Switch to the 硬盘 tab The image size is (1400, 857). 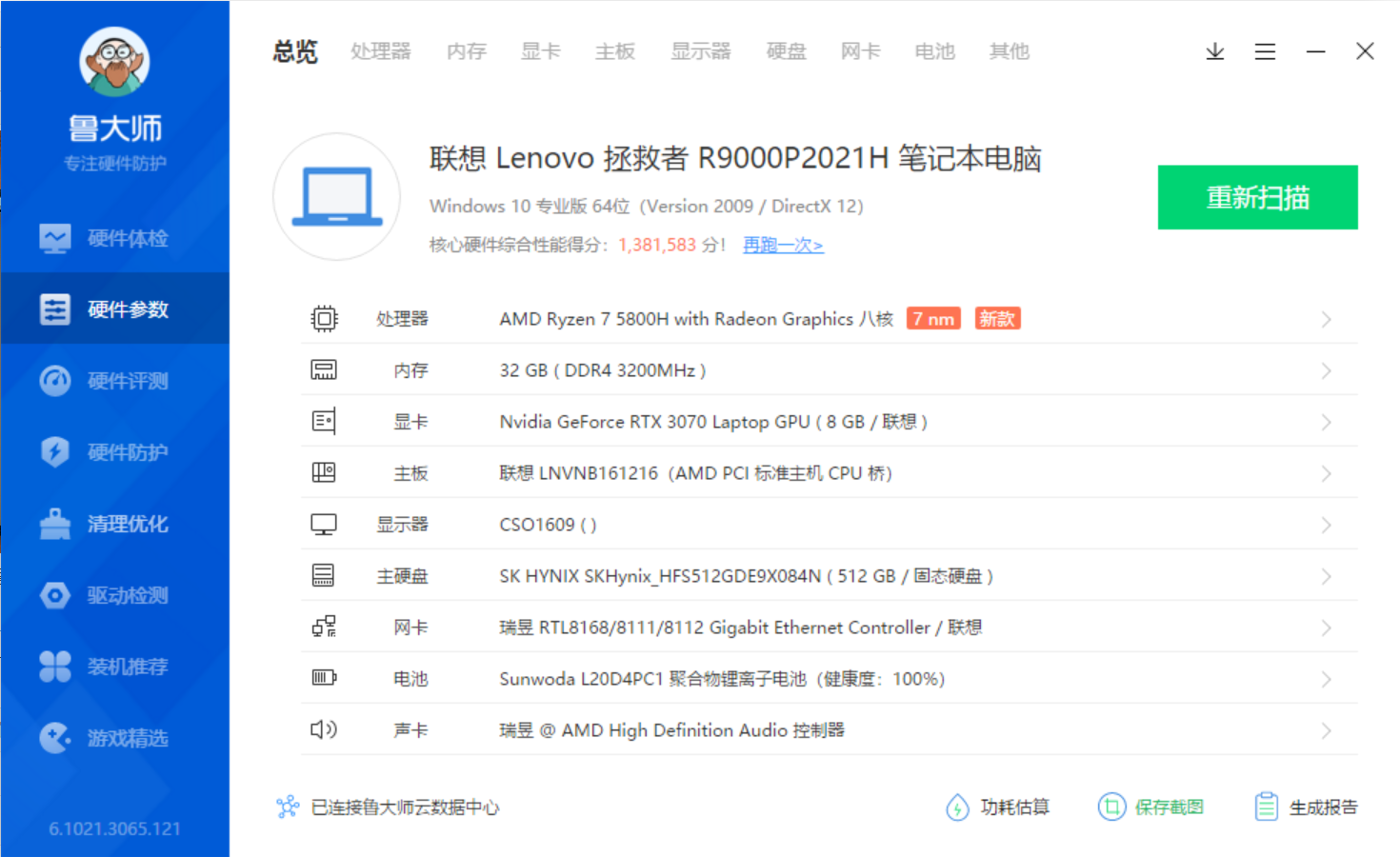click(x=787, y=51)
